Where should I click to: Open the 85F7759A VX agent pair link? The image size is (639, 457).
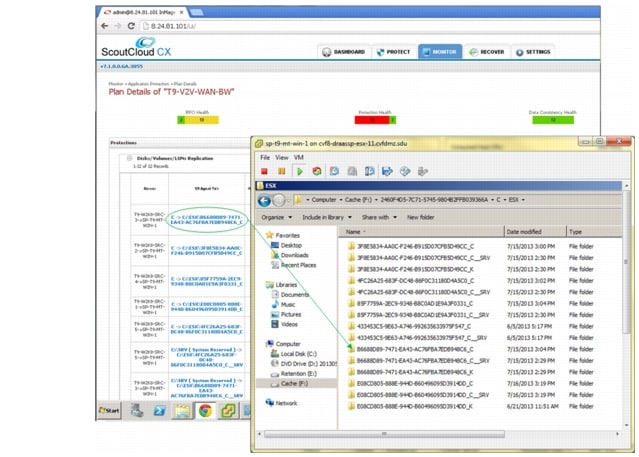click(207, 281)
